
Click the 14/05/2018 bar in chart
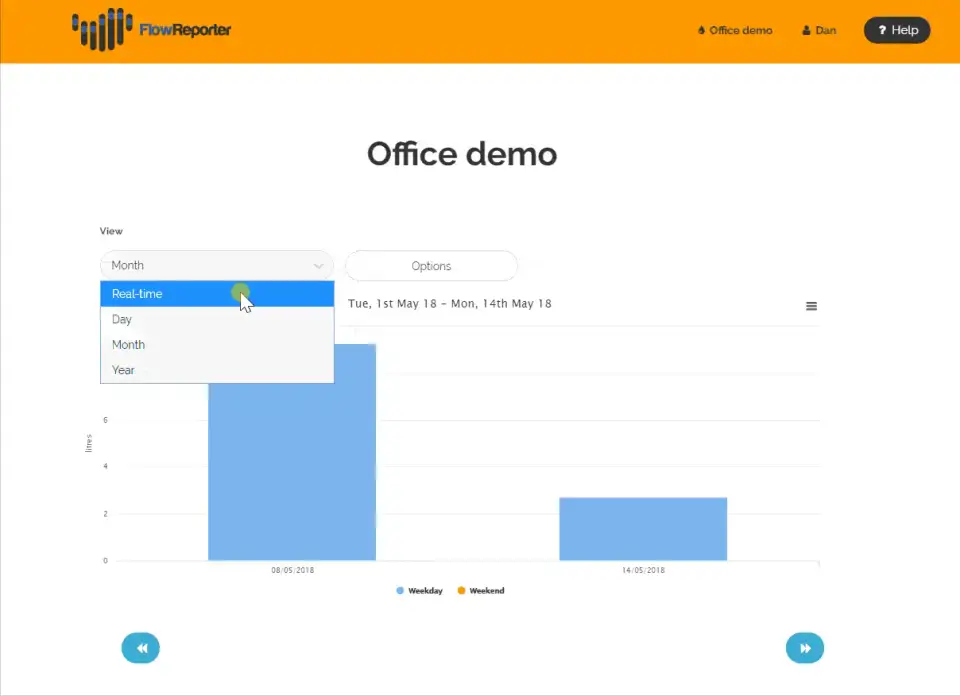643,529
